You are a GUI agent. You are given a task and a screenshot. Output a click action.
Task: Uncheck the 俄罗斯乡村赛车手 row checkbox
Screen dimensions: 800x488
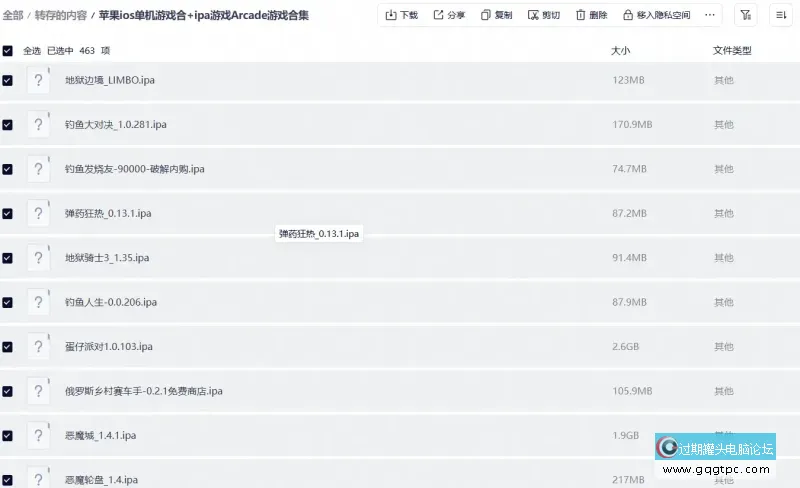point(8,391)
